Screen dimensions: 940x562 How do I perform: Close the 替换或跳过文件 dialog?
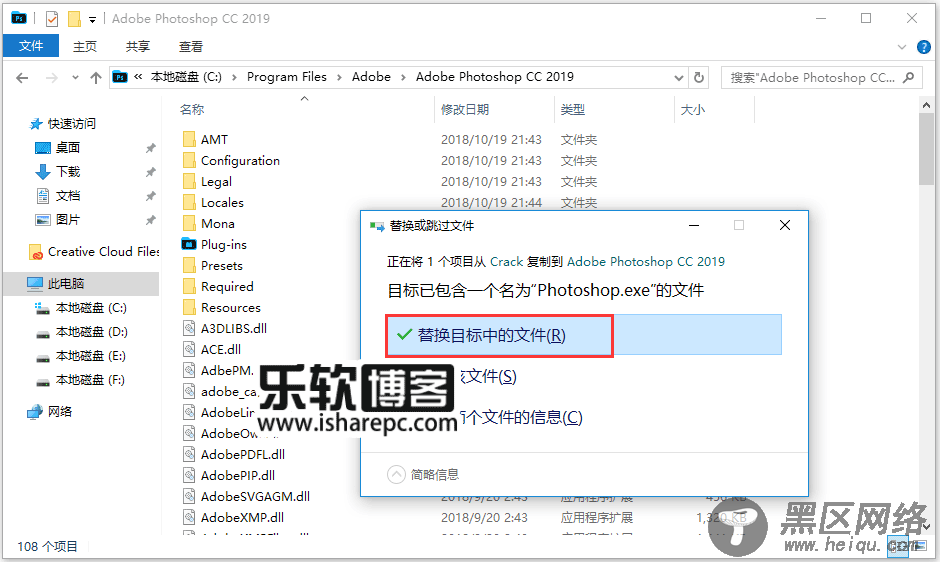point(785,225)
